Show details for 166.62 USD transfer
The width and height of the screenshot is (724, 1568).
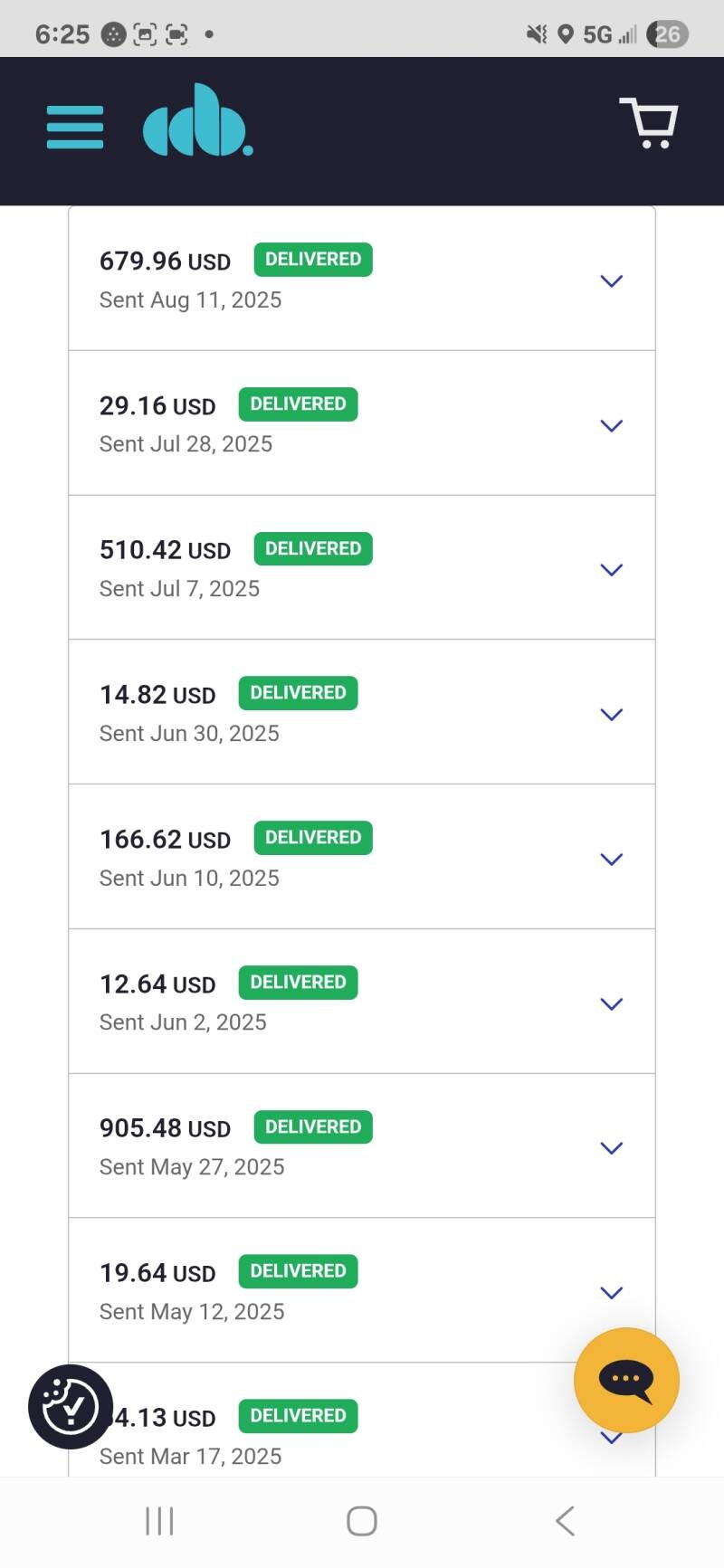coord(612,859)
